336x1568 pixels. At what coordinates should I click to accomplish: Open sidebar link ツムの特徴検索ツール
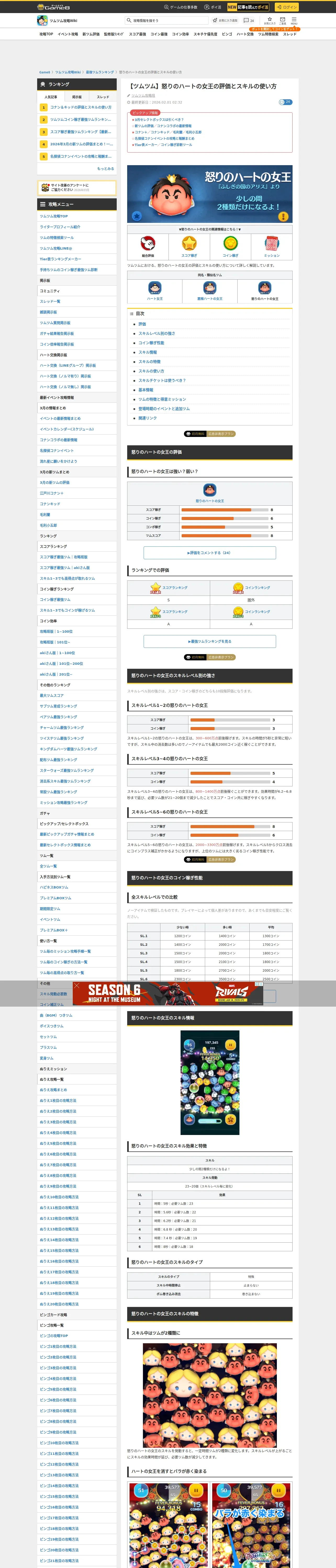click(x=57, y=238)
